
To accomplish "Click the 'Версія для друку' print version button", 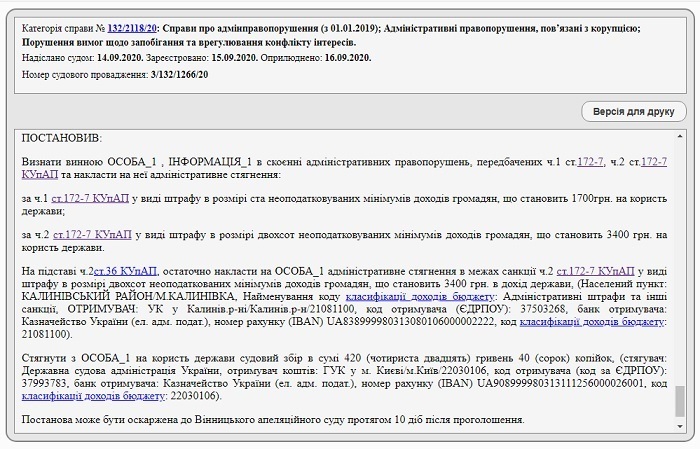I will click(x=633, y=112).
